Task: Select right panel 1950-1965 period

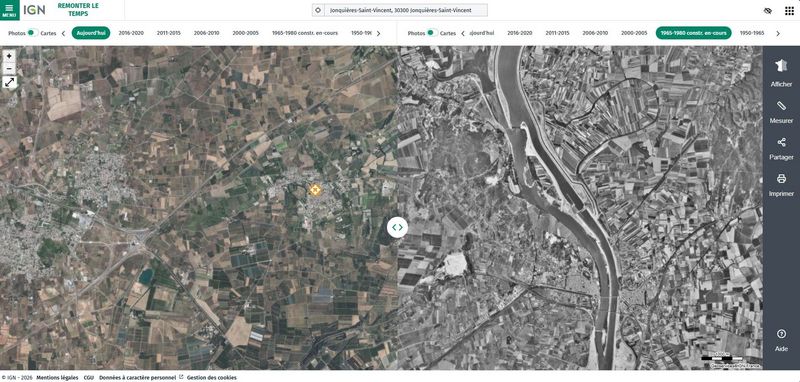Action: [x=752, y=33]
